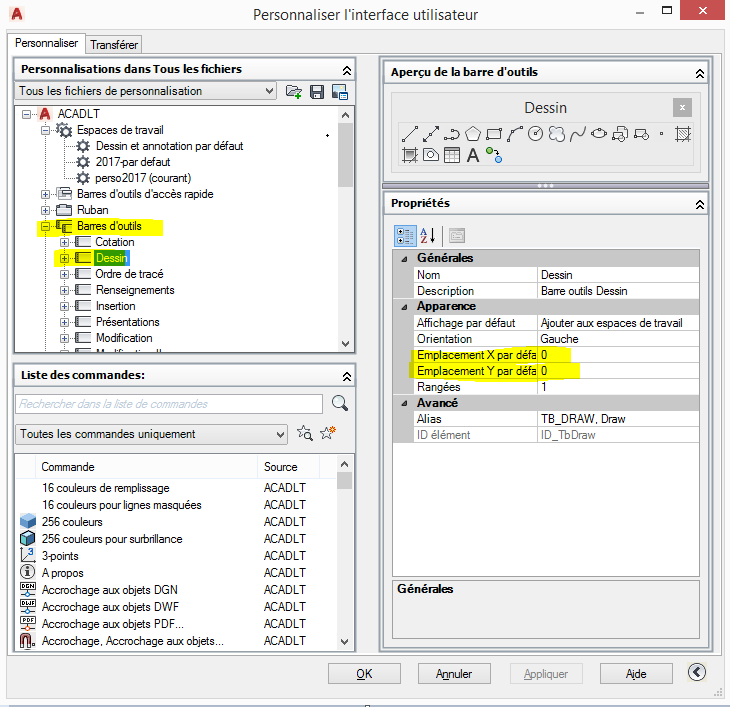The image size is (730, 707).
Task: Expand Barres d'outils d'accès rapide node
Action: pos(45,194)
